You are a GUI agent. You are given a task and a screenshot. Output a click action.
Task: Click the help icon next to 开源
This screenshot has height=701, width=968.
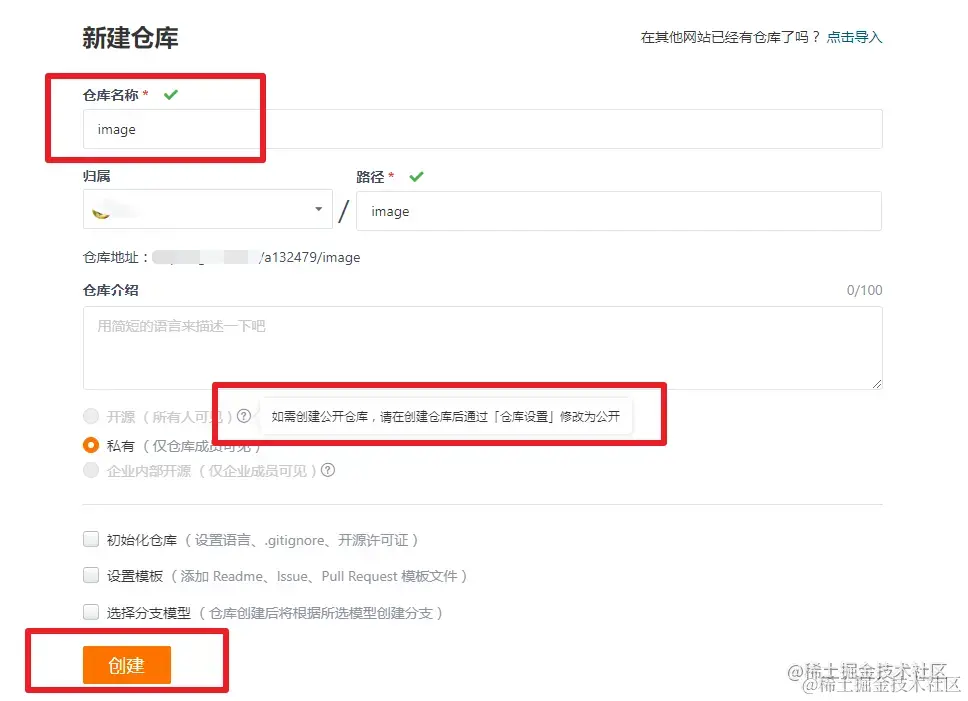(x=244, y=416)
